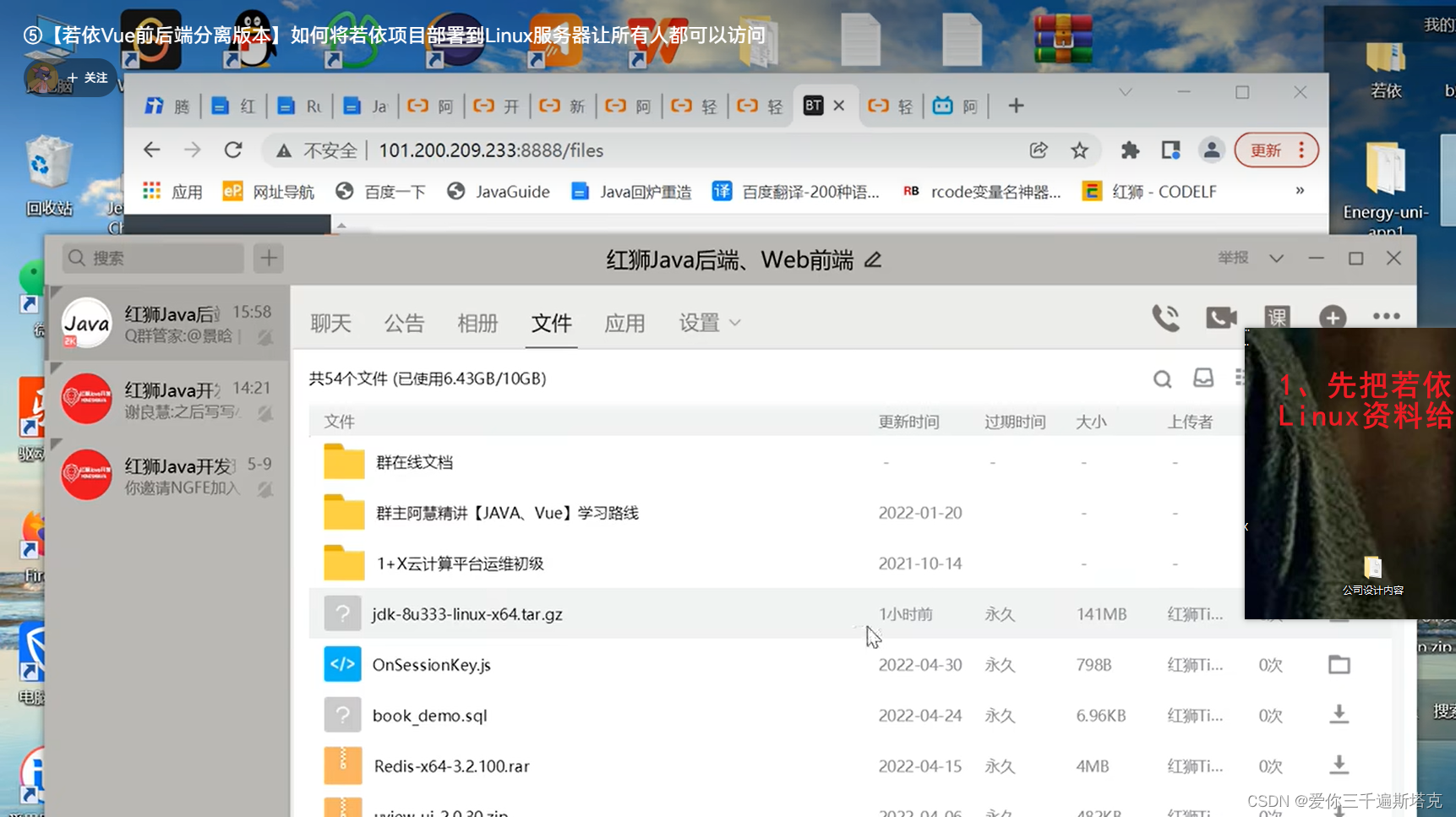Click the browser address bar URL
Screen dimensions: 1456x817
click(491, 150)
